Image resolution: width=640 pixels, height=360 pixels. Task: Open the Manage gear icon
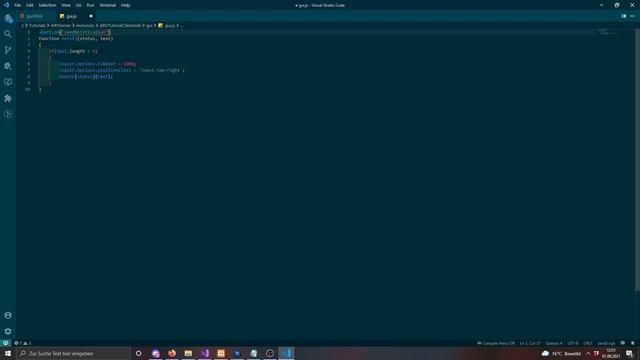8,331
